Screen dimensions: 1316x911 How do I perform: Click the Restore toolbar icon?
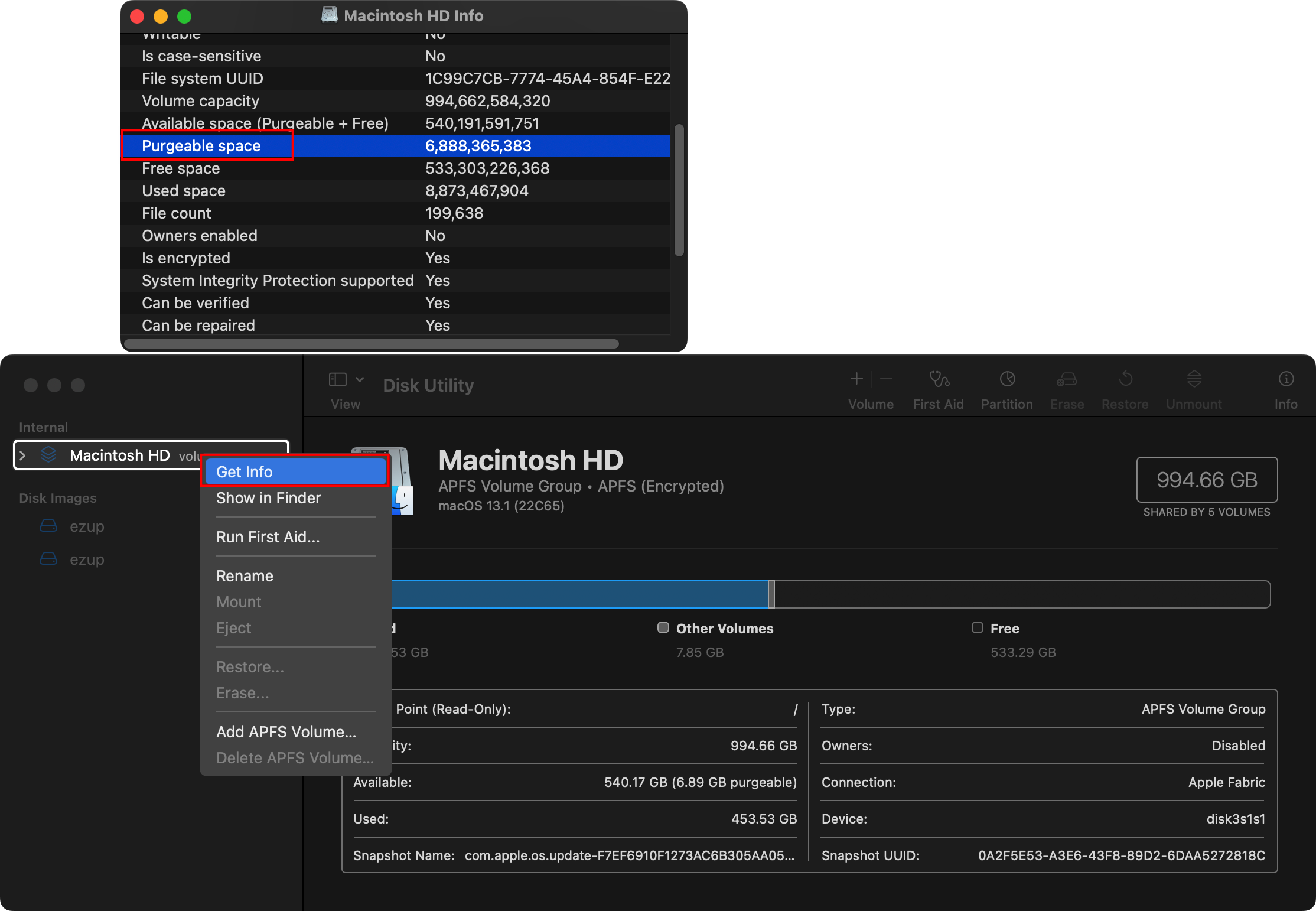(x=1125, y=379)
